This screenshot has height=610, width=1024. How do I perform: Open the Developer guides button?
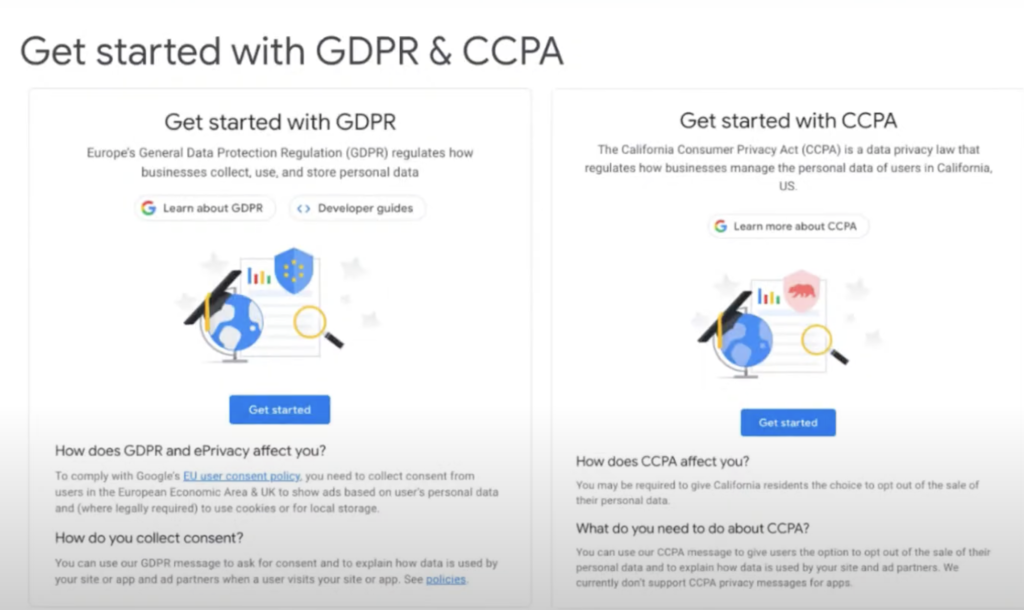[x=358, y=208]
